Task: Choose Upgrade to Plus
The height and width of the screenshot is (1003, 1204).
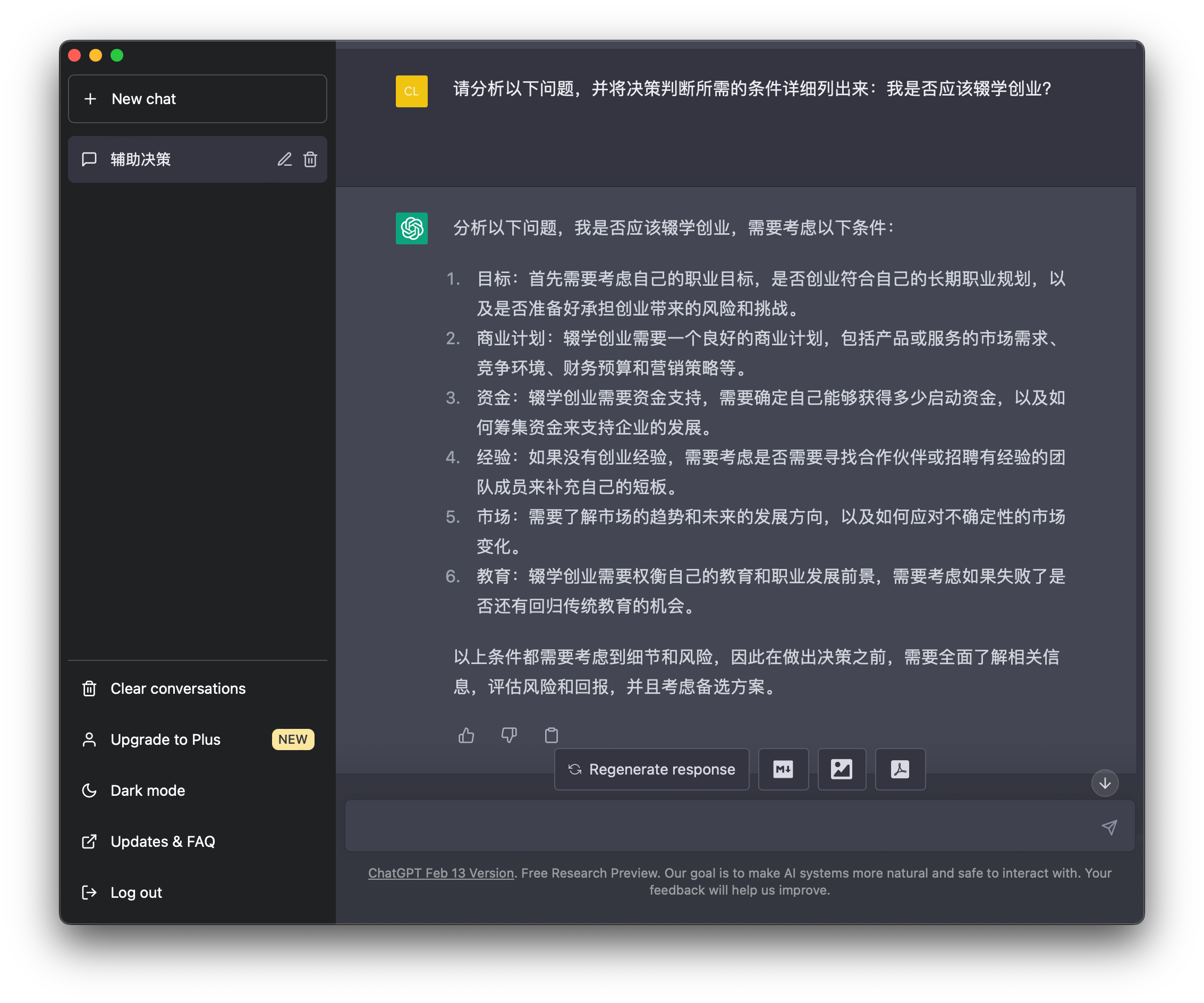Action: [165, 739]
